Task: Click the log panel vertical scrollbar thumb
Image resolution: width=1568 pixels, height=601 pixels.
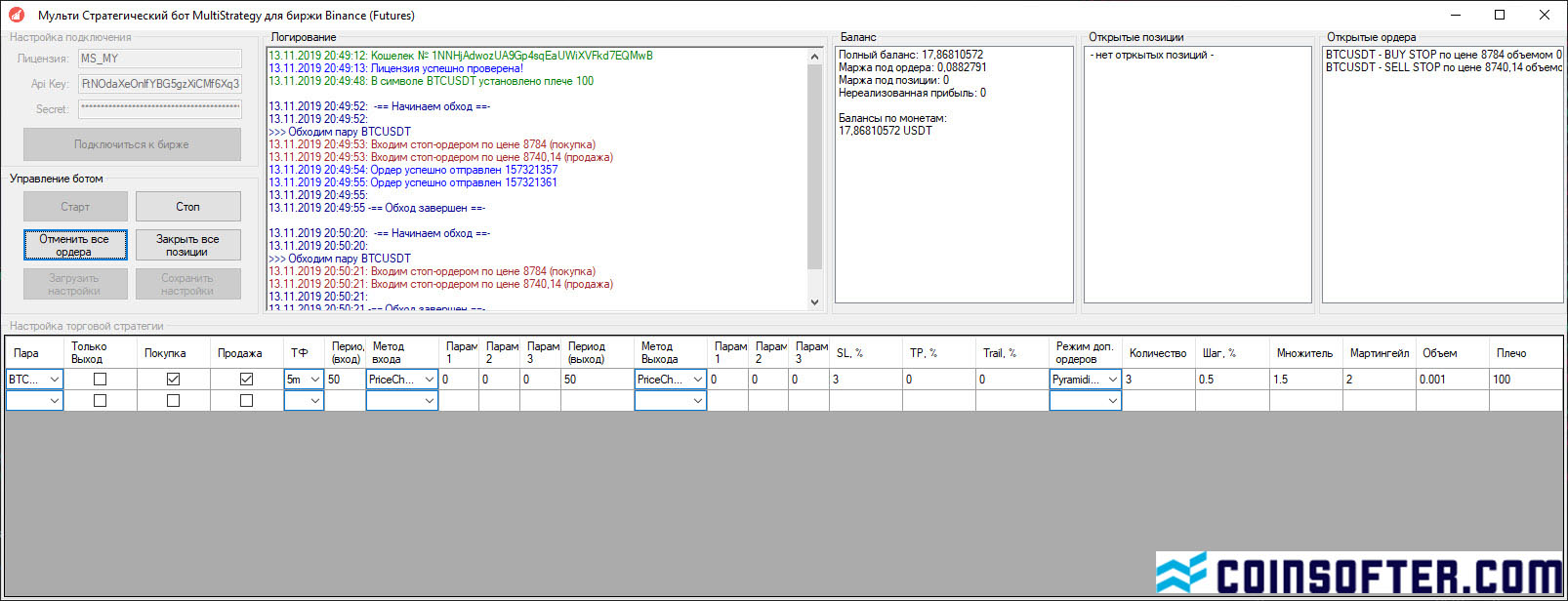Action: pos(815,166)
